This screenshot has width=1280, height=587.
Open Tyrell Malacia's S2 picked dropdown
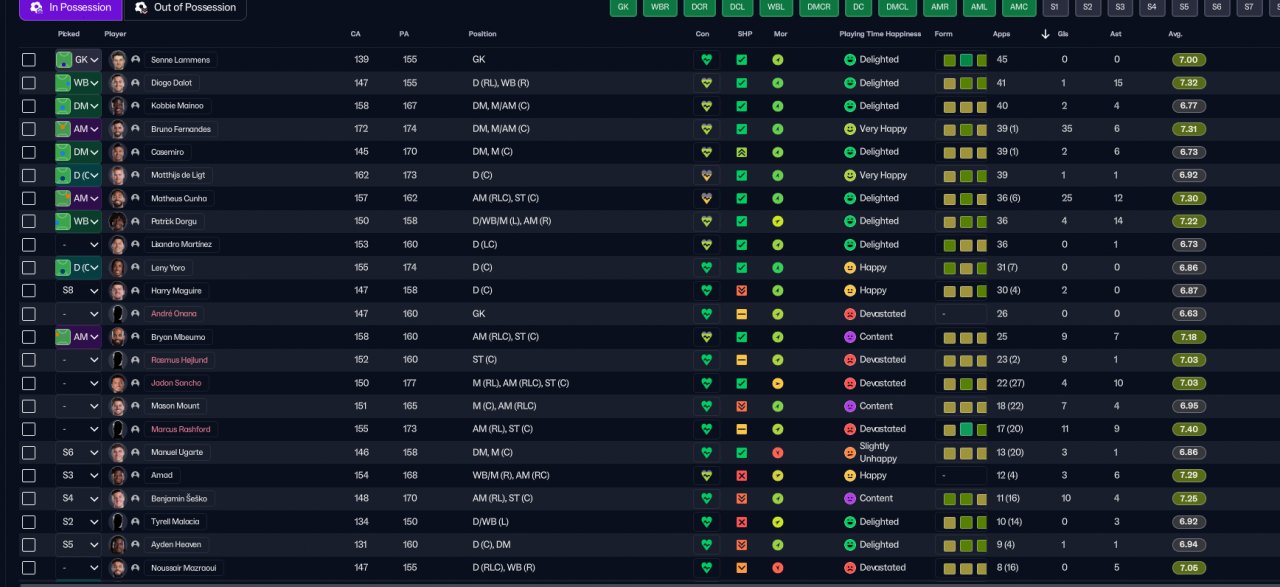click(78, 522)
